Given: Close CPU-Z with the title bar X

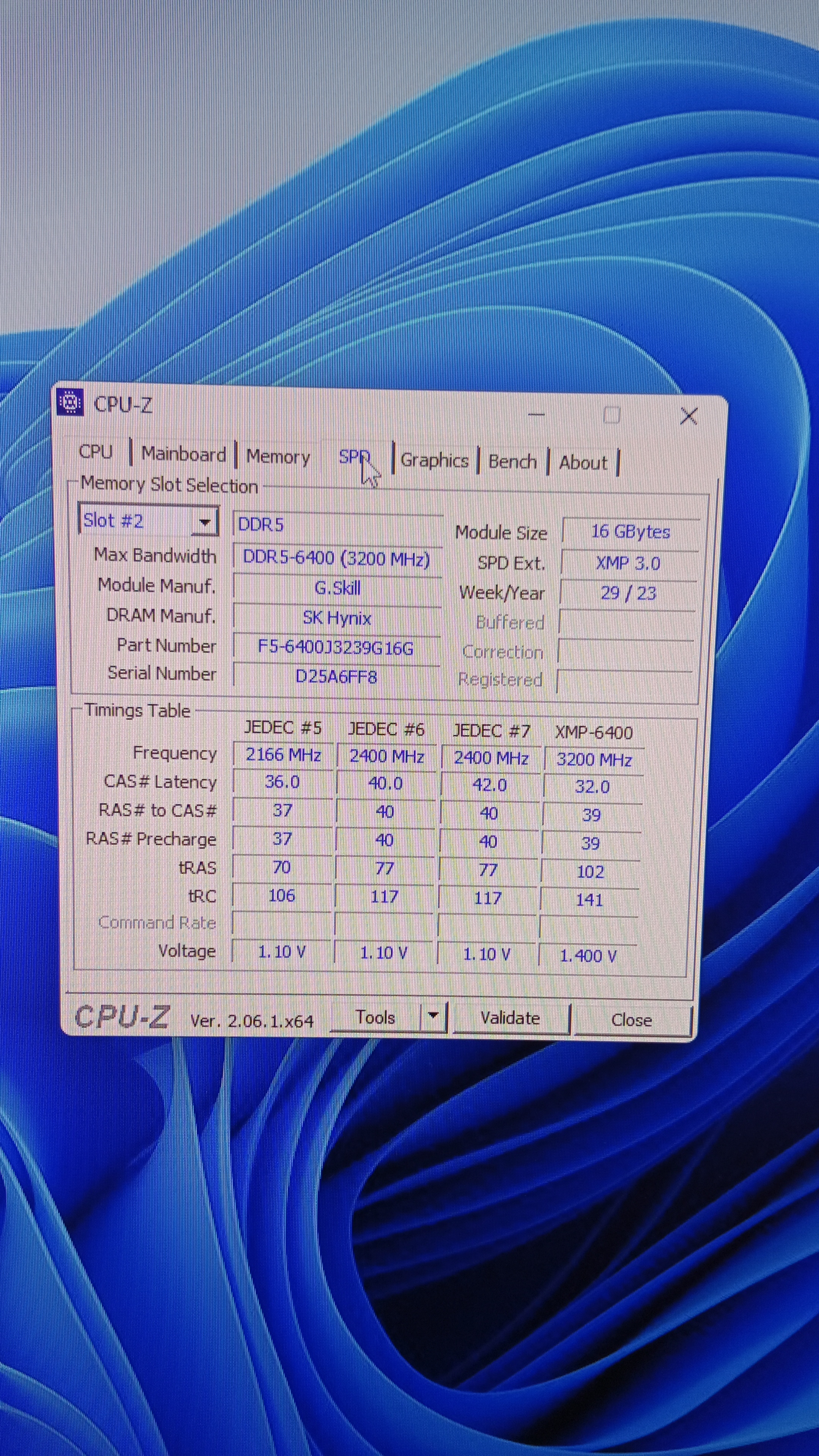Looking at the screenshot, I should pyautogui.click(x=689, y=417).
